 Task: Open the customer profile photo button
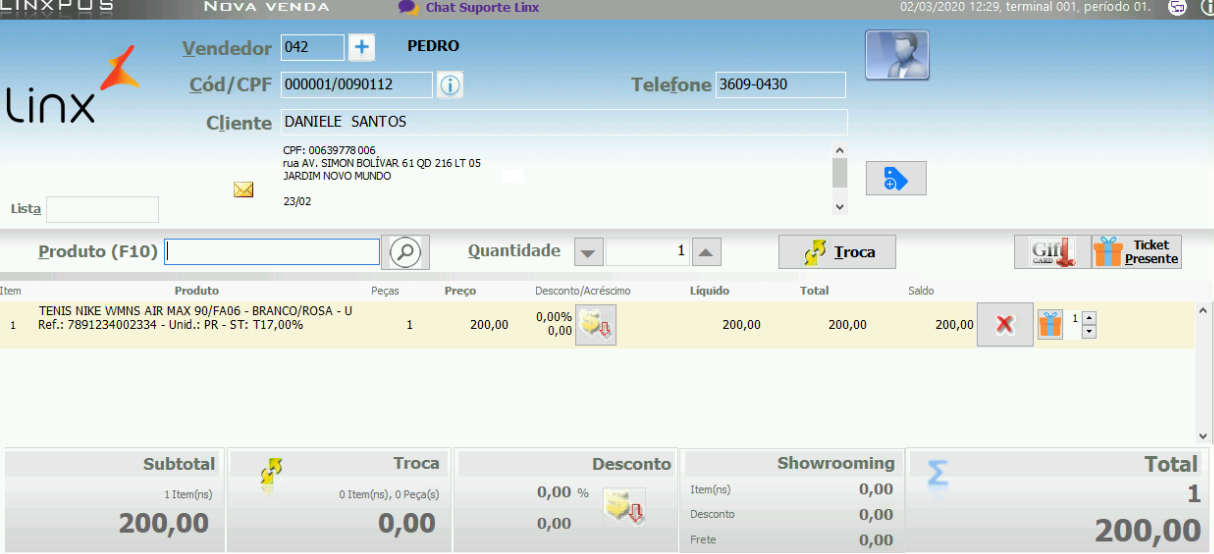897,55
